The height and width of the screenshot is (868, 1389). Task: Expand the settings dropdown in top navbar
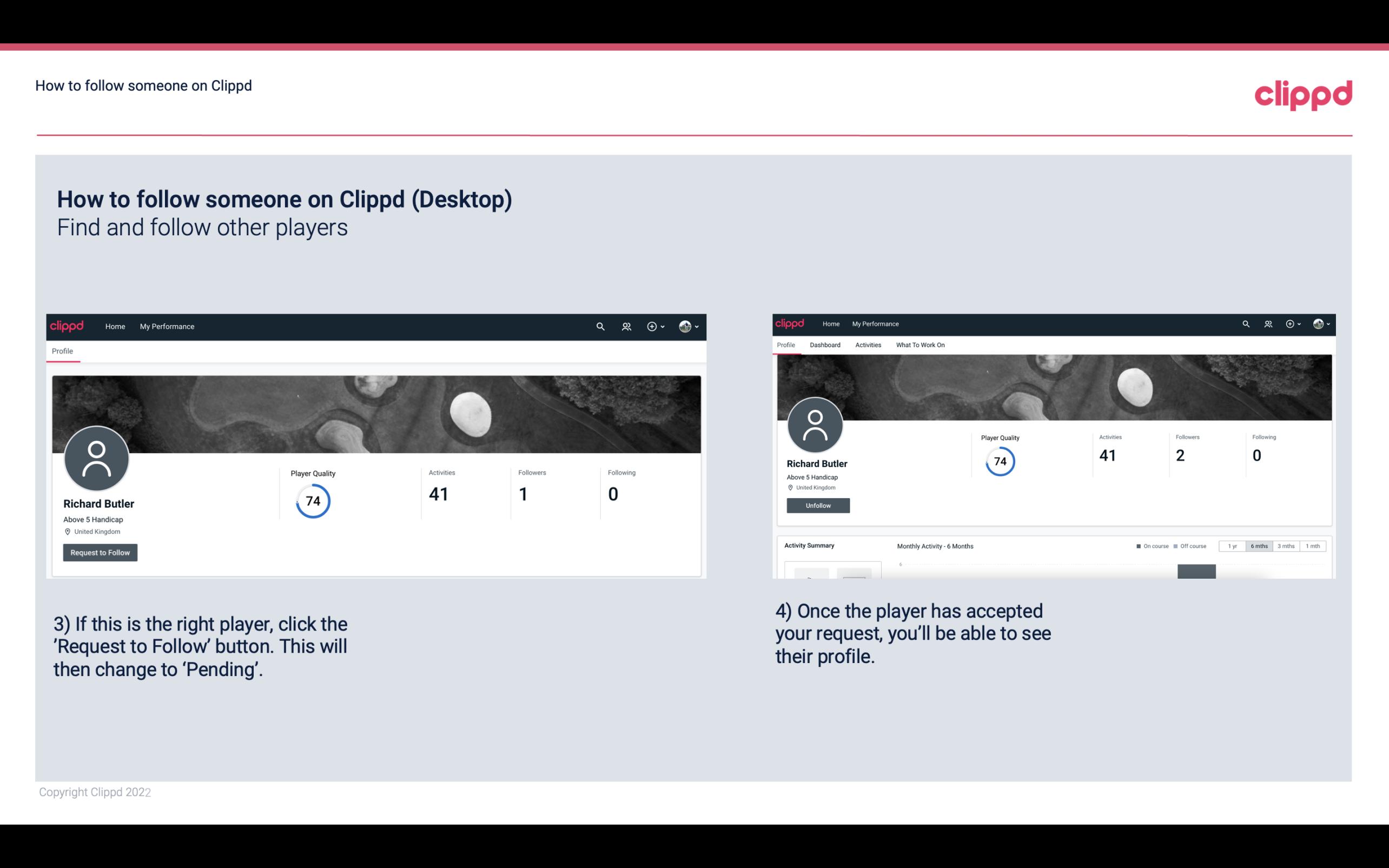click(690, 326)
